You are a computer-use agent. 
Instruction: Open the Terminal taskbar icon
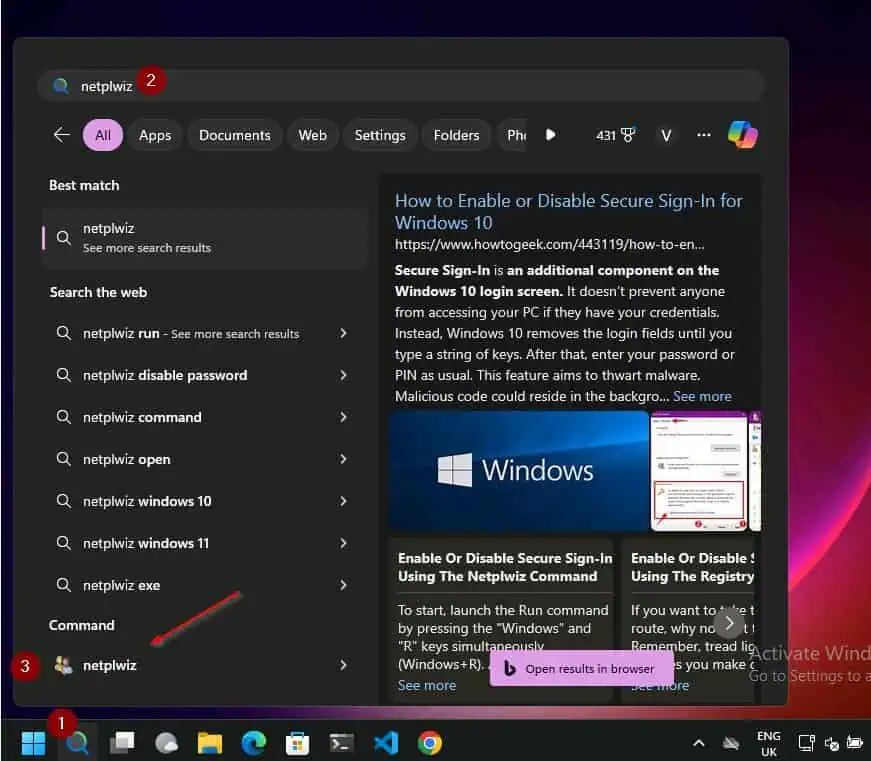(341, 743)
